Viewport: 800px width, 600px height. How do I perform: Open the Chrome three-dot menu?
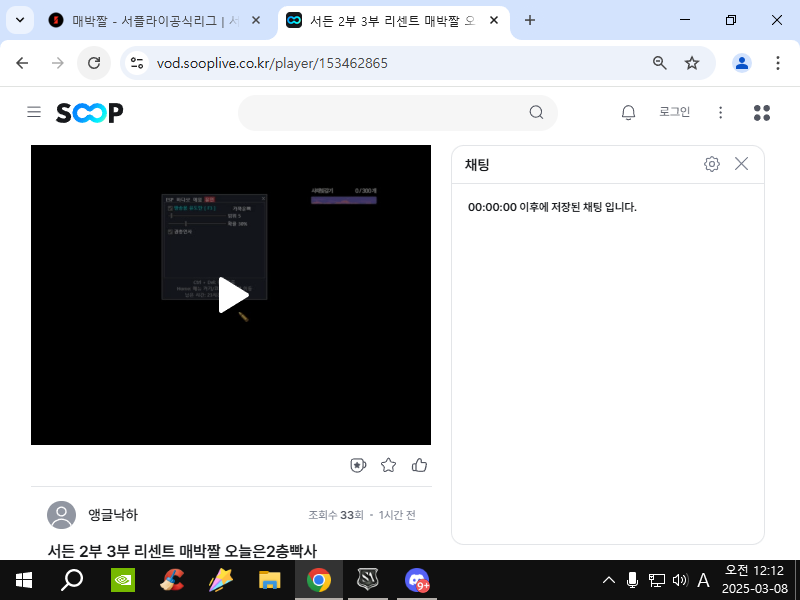click(778, 63)
